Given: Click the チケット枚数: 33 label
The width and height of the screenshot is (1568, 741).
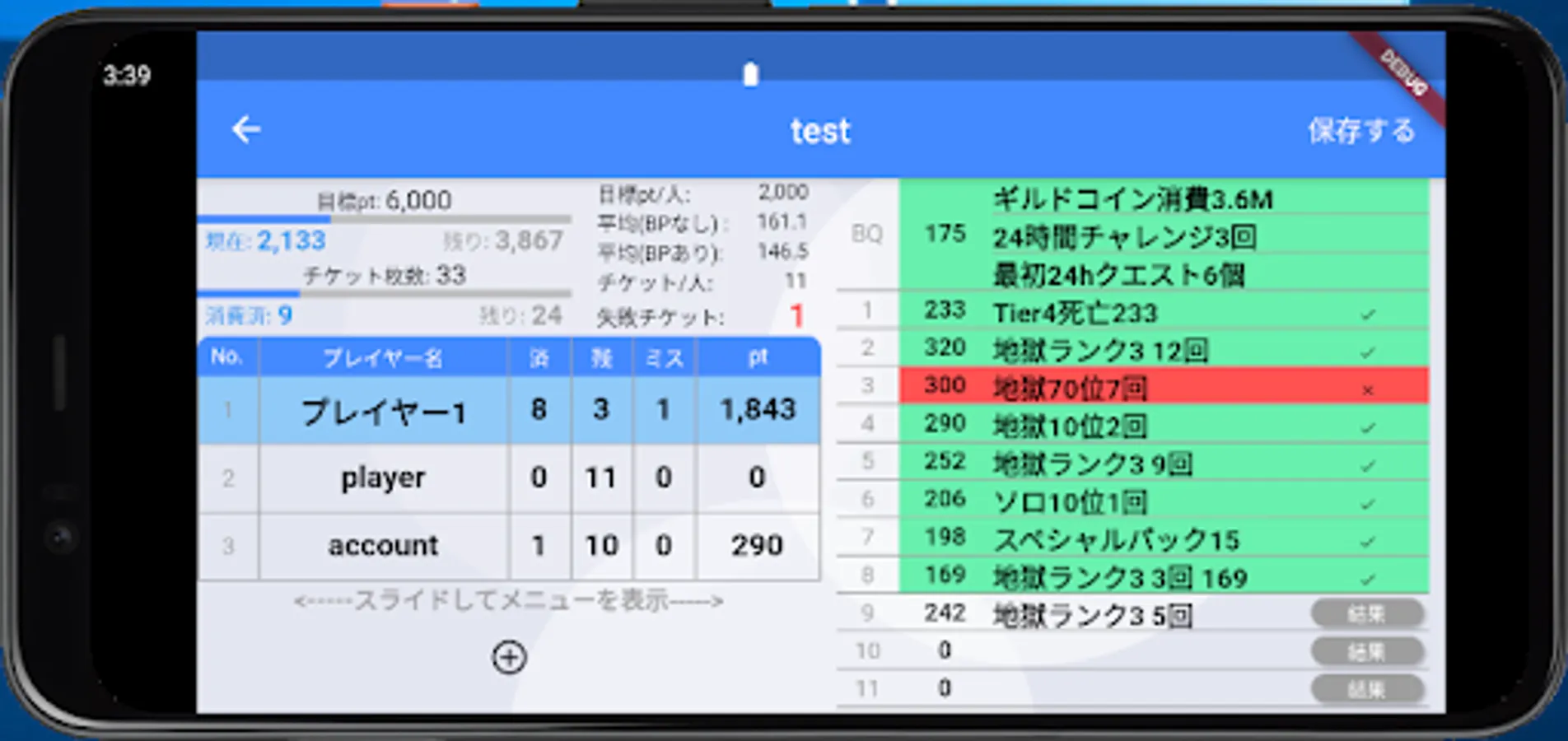Looking at the screenshot, I should [384, 275].
